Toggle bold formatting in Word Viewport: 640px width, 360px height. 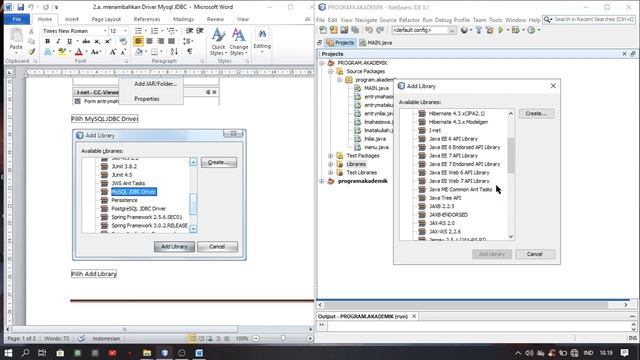coord(47,41)
